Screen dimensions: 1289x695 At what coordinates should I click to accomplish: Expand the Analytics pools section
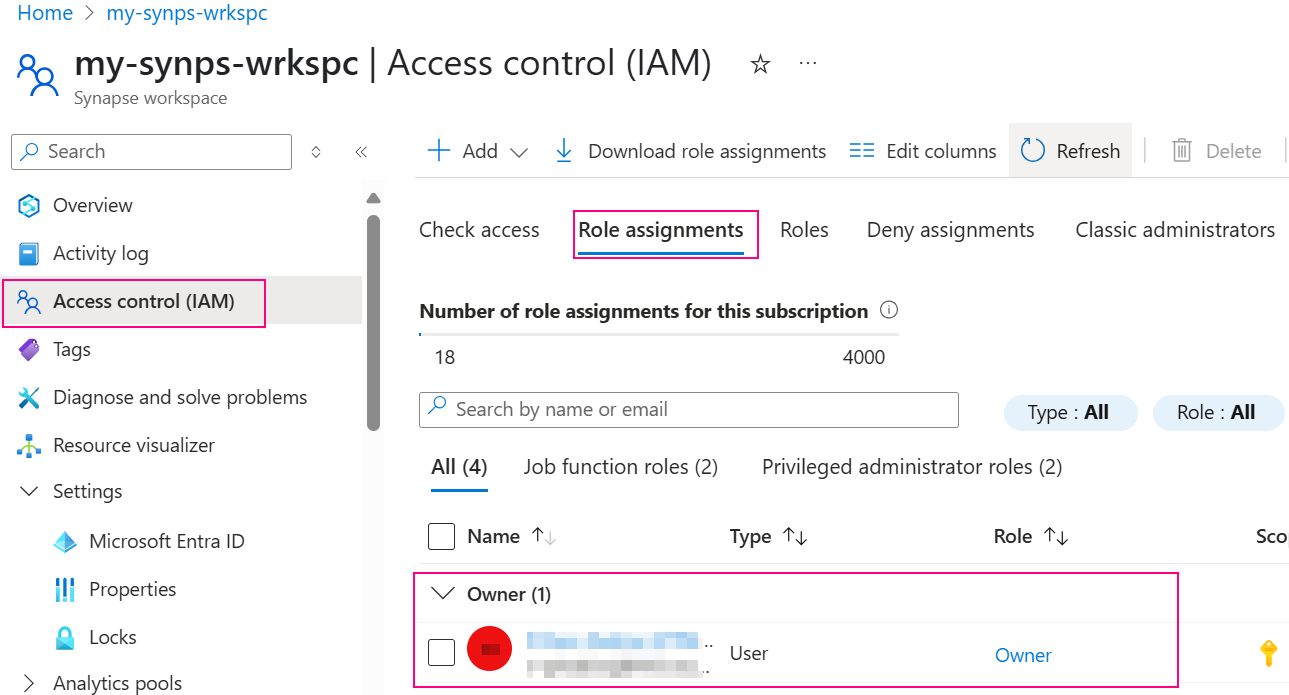click(x=31, y=684)
